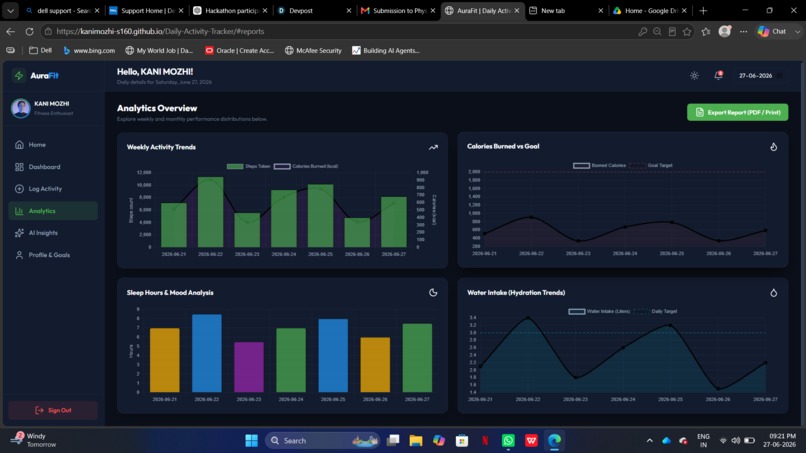Open My World Job bookmark
This screenshot has width=806, height=453.
point(159,50)
